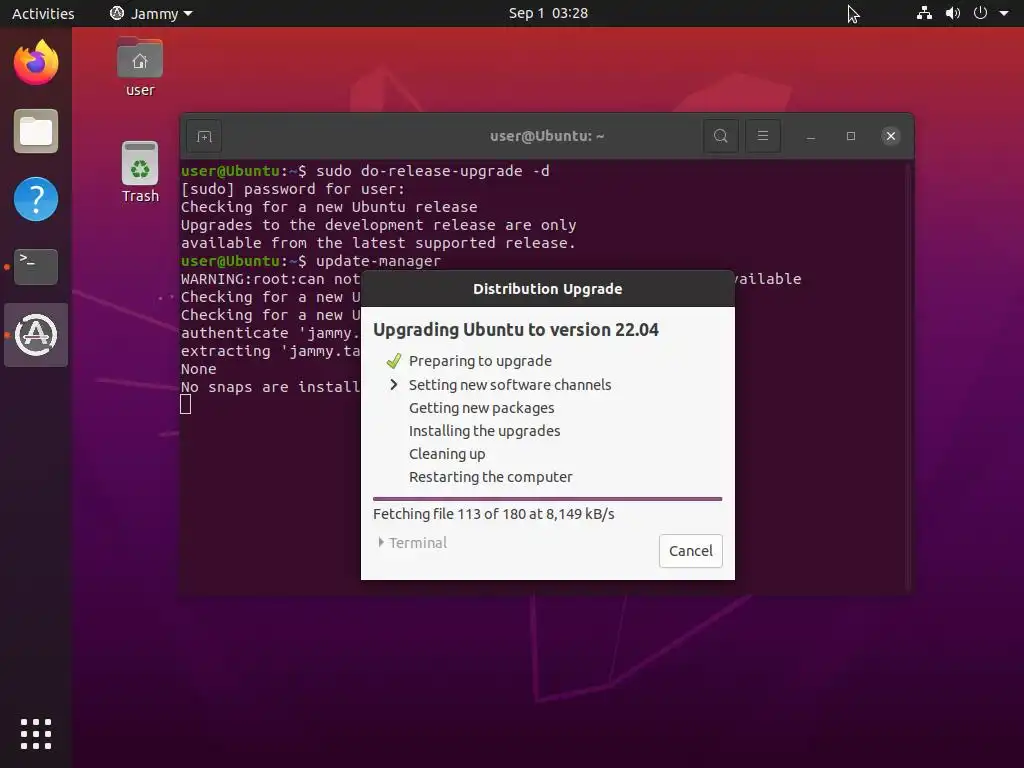Open the Trash desktop icon
Image resolution: width=1024 pixels, height=768 pixels.
click(x=140, y=172)
